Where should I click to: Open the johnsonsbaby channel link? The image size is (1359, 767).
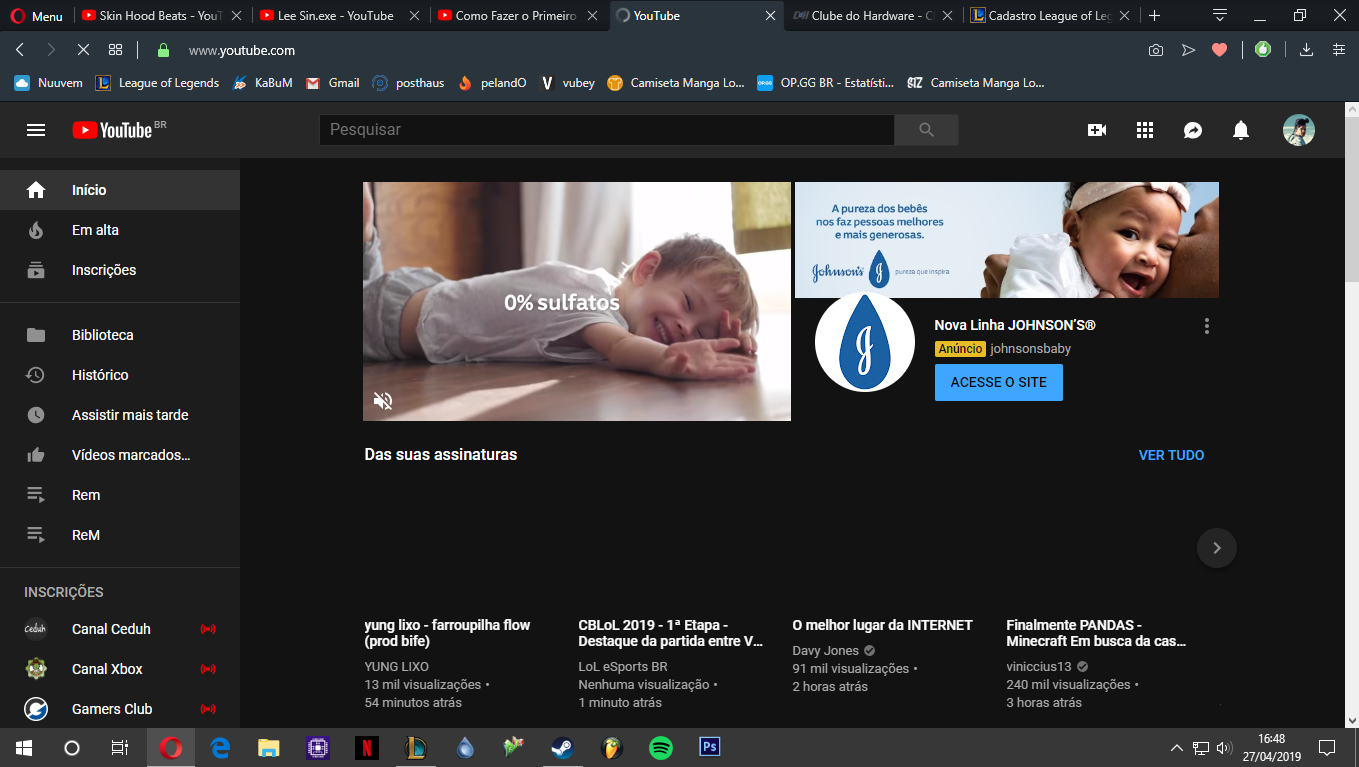click(1030, 349)
